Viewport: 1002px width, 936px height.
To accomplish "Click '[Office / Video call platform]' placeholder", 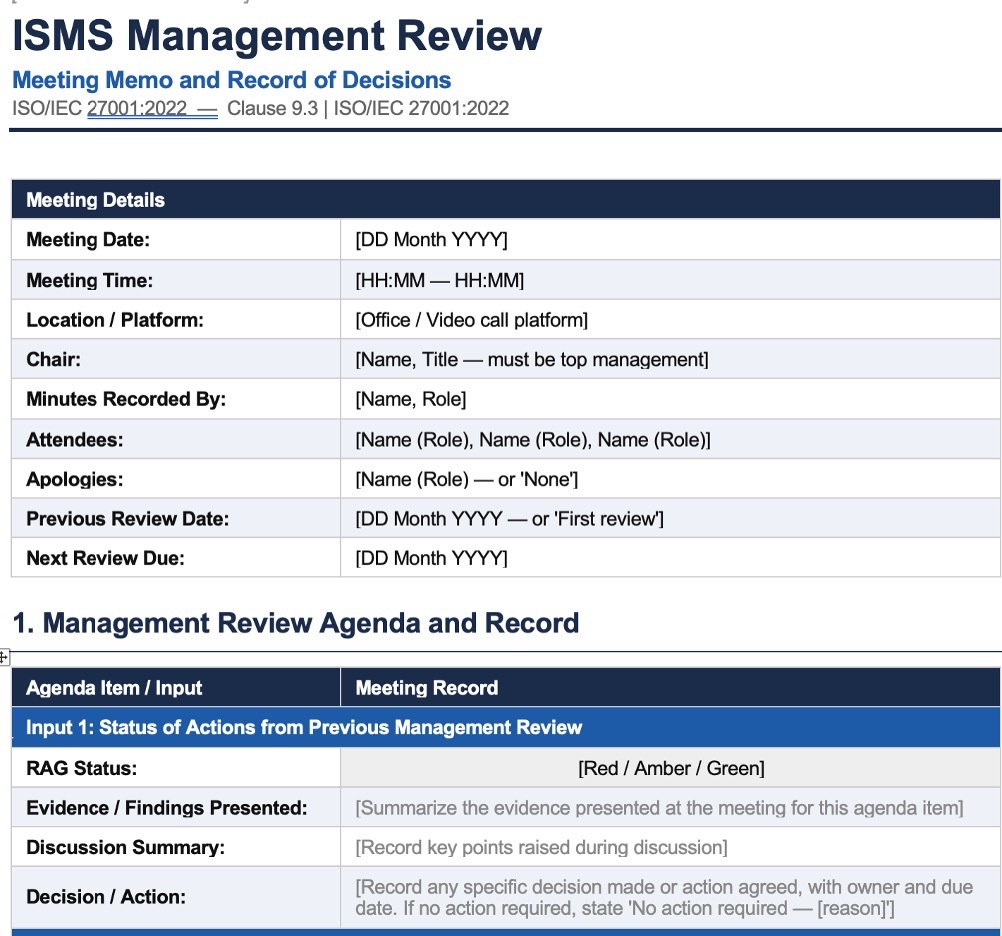I will (472, 319).
